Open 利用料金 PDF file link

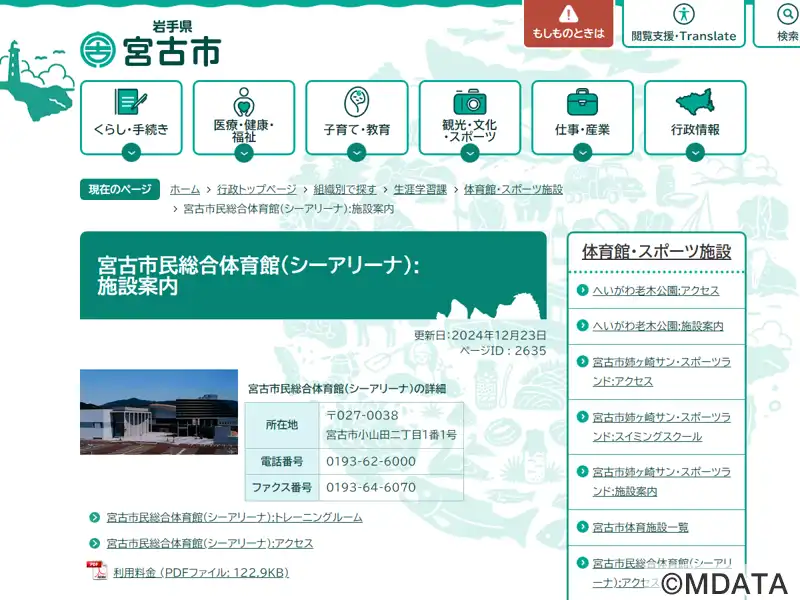(201, 572)
